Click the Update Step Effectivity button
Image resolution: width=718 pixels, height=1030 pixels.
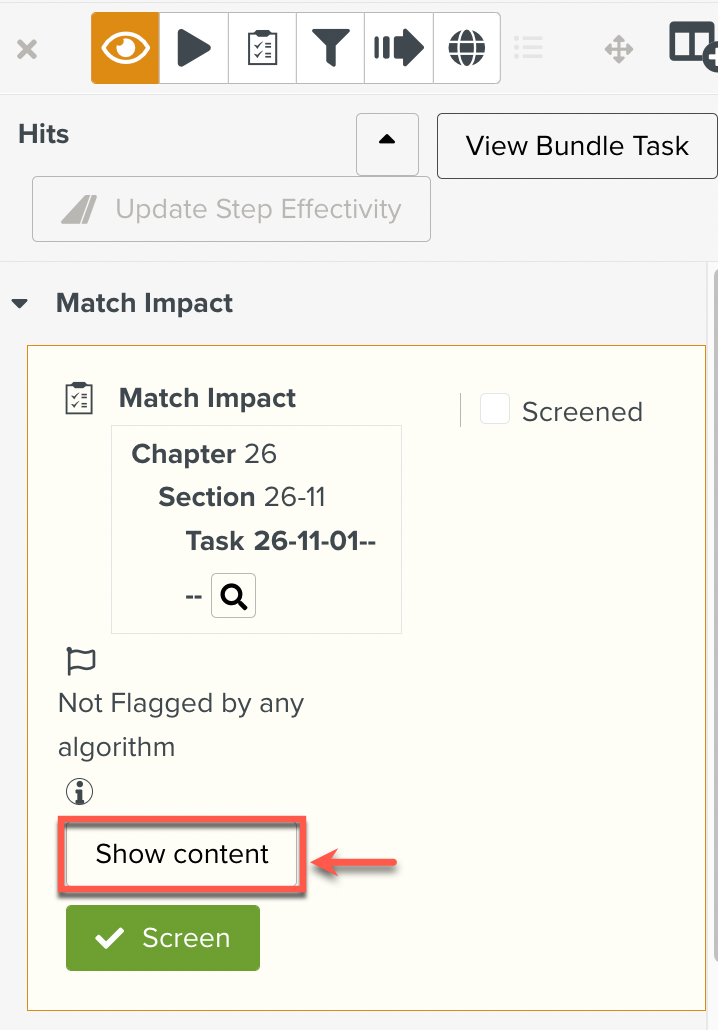231,209
